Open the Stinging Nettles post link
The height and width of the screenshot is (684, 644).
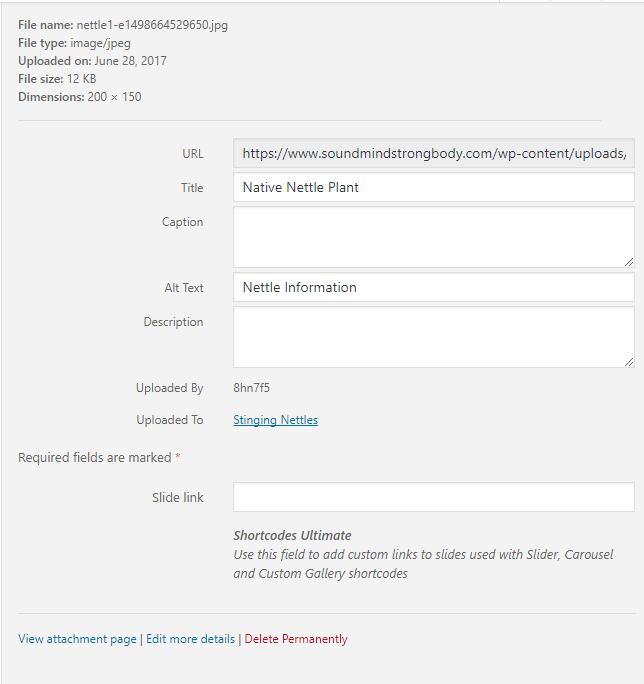click(x=275, y=420)
